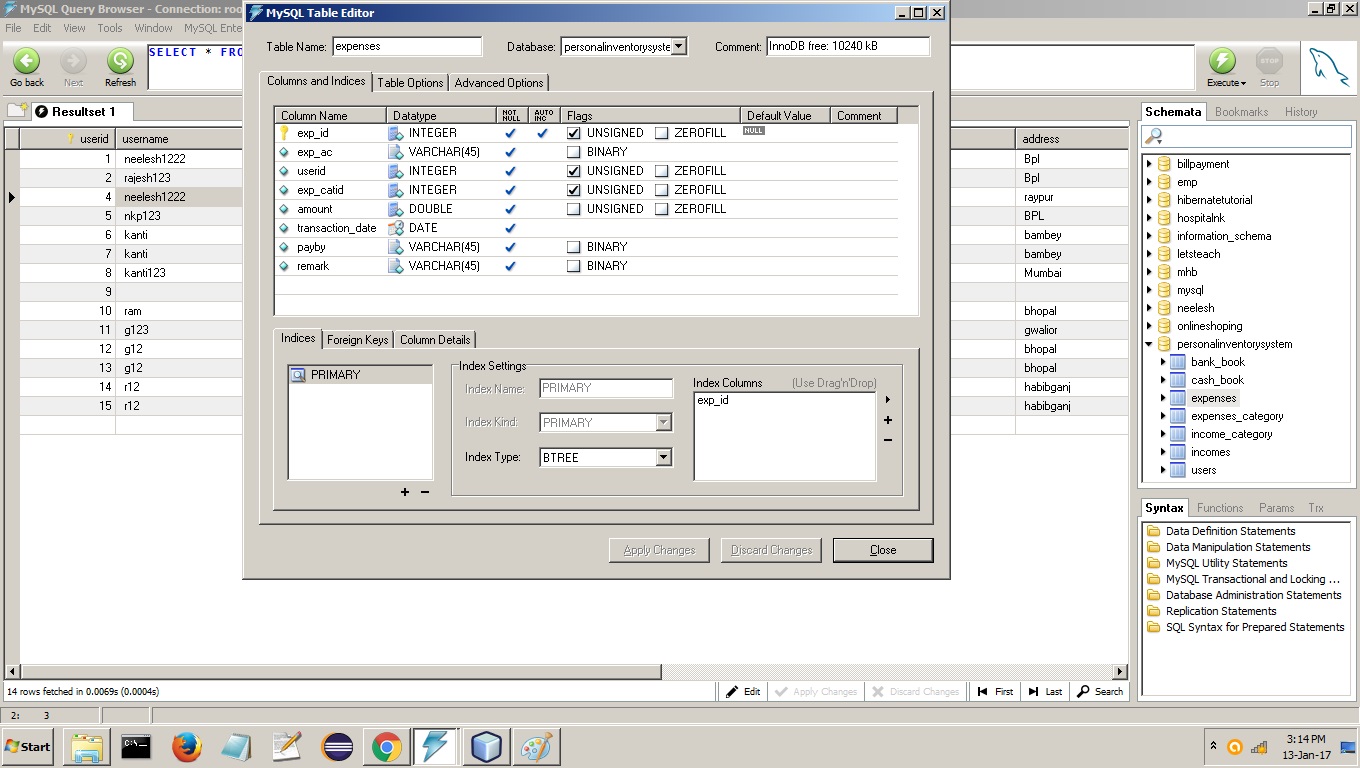Switch to the Bookmarks tab
The width and height of the screenshot is (1360, 768).
1241,112
